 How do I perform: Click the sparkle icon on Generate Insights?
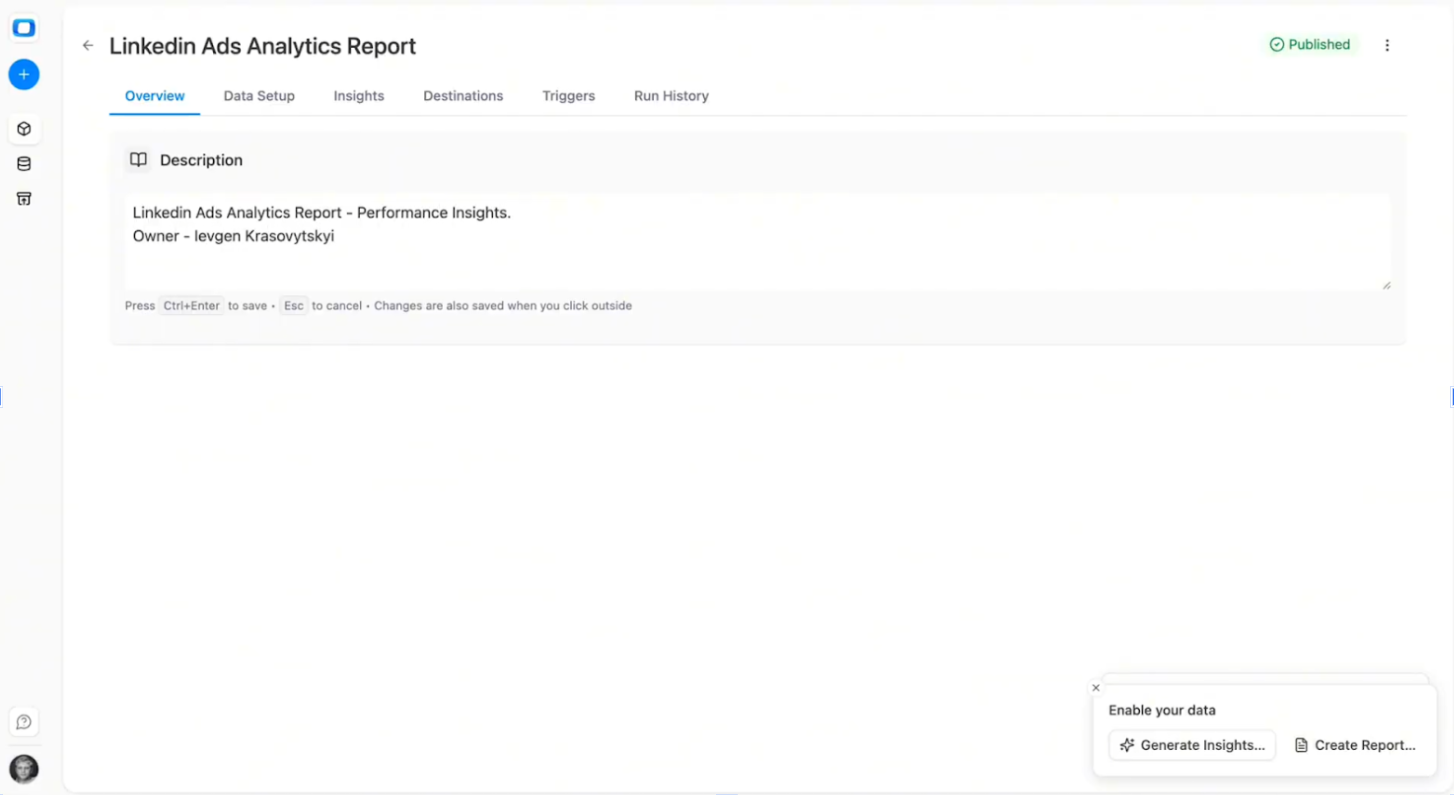[1128, 744]
